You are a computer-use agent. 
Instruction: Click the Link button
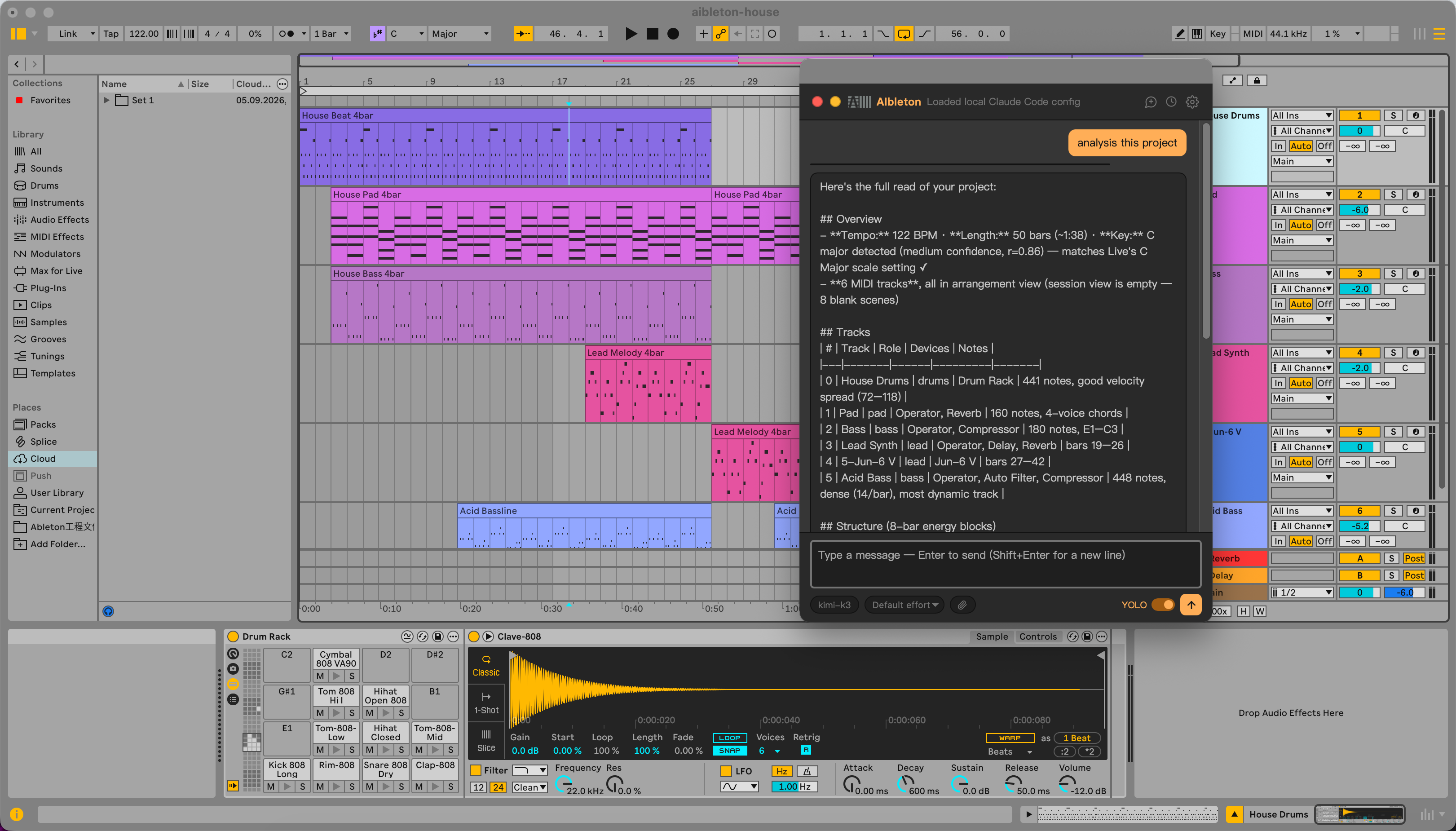(67, 34)
